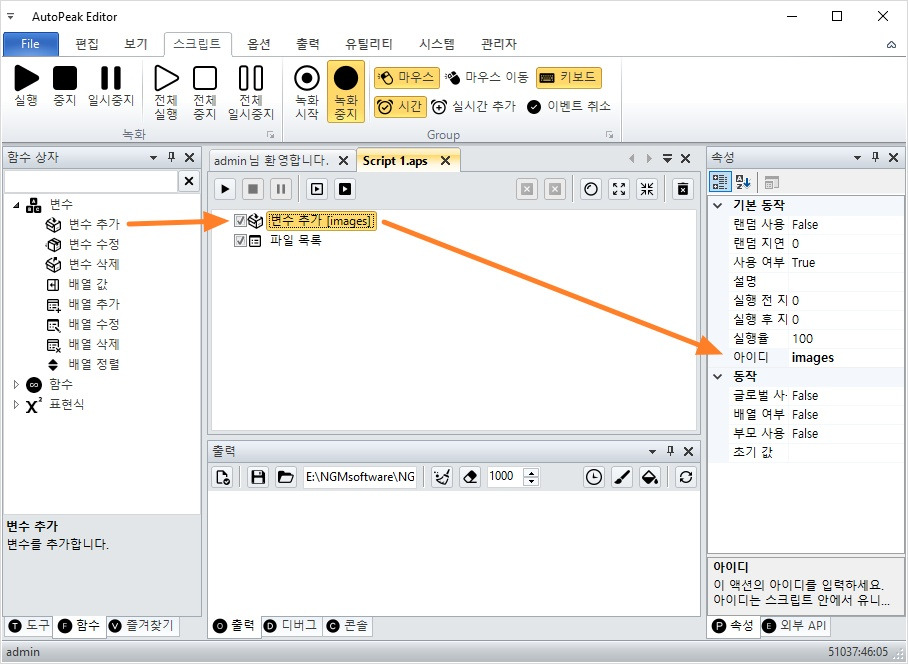The image size is (908, 664).
Task: Toggle the 이벤트 취소 option
Action: pyautogui.click(x=569, y=107)
